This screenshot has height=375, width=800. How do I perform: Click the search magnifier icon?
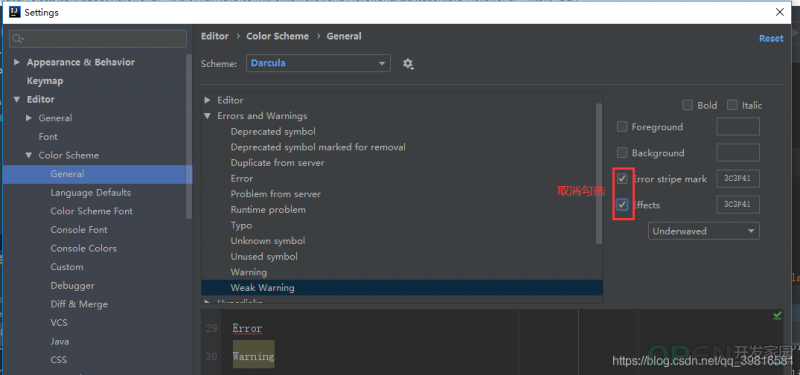[18, 39]
